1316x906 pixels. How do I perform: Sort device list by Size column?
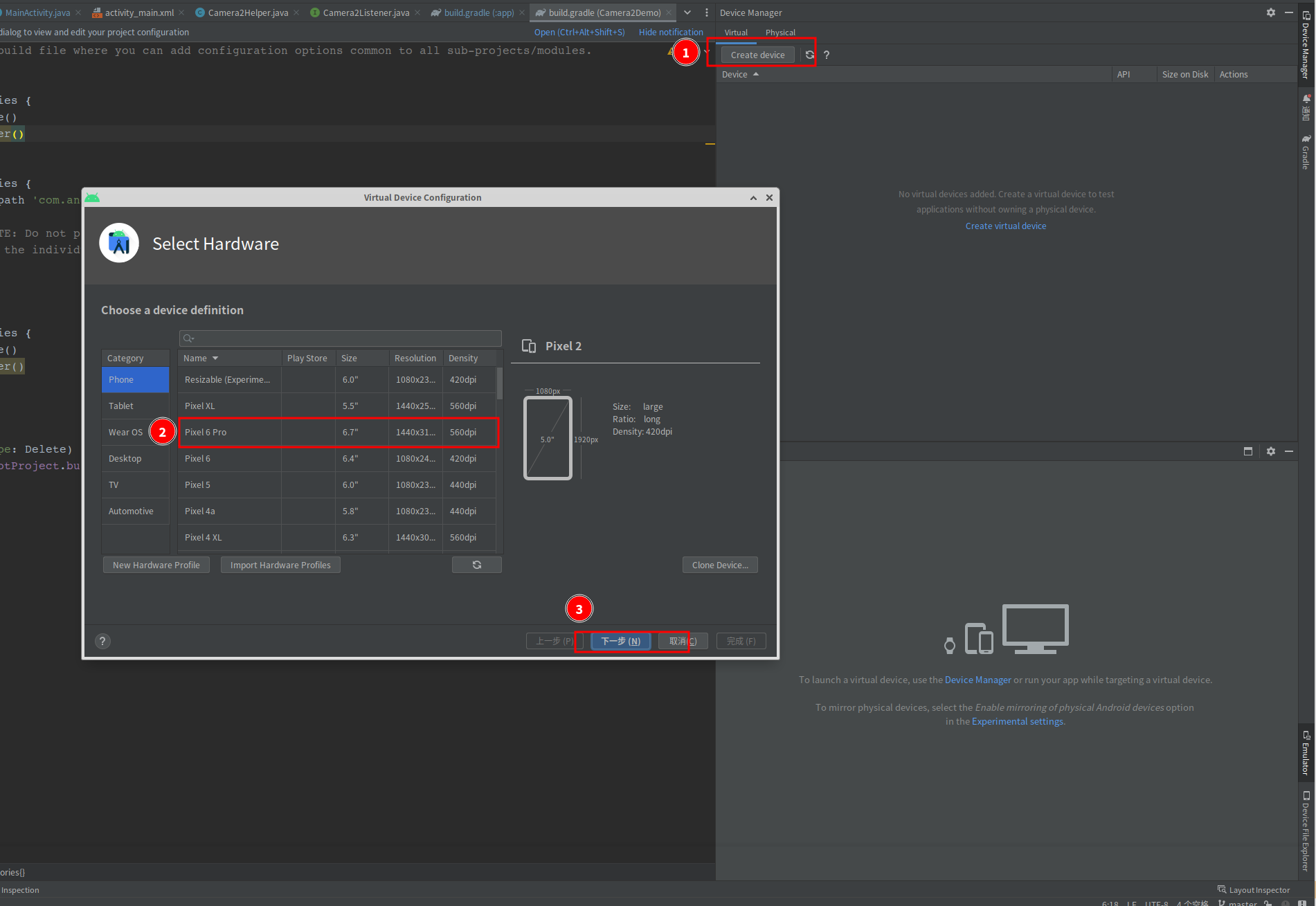coord(362,358)
